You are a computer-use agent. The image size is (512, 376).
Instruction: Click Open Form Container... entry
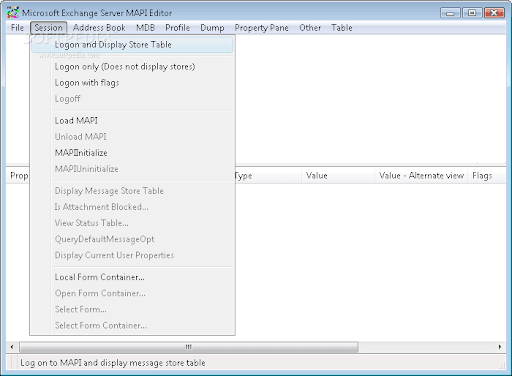click(x=133, y=293)
